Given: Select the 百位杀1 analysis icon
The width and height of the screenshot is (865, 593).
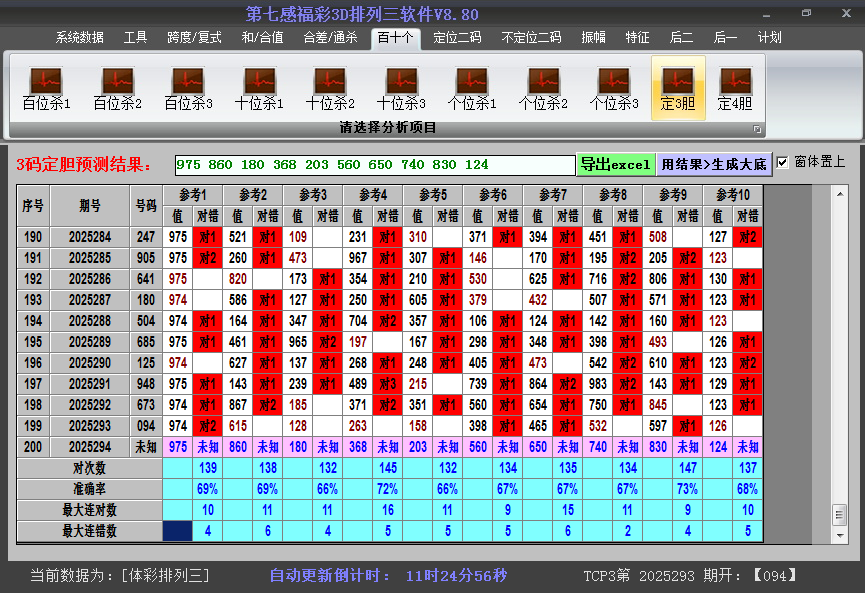Looking at the screenshot, I should coord(46,88).
